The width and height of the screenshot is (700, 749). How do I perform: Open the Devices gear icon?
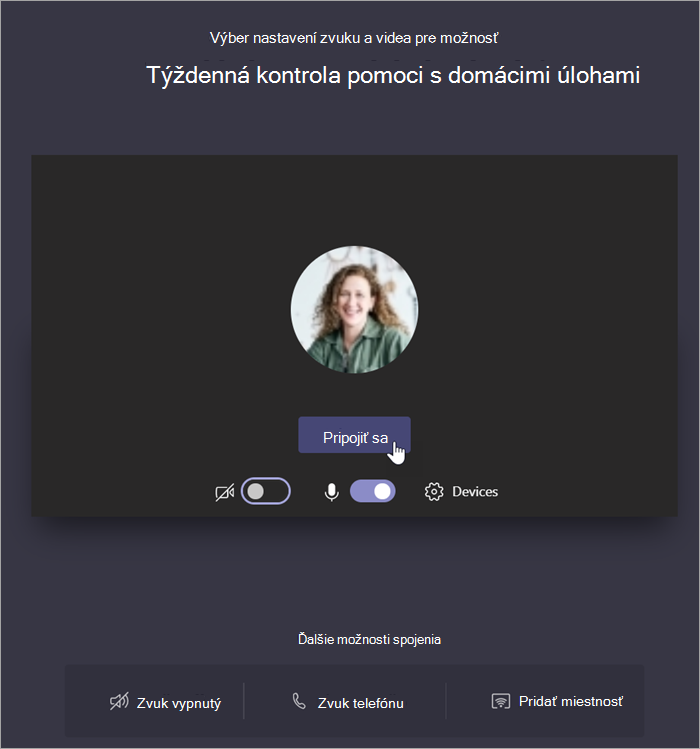(x=434, y=492)
